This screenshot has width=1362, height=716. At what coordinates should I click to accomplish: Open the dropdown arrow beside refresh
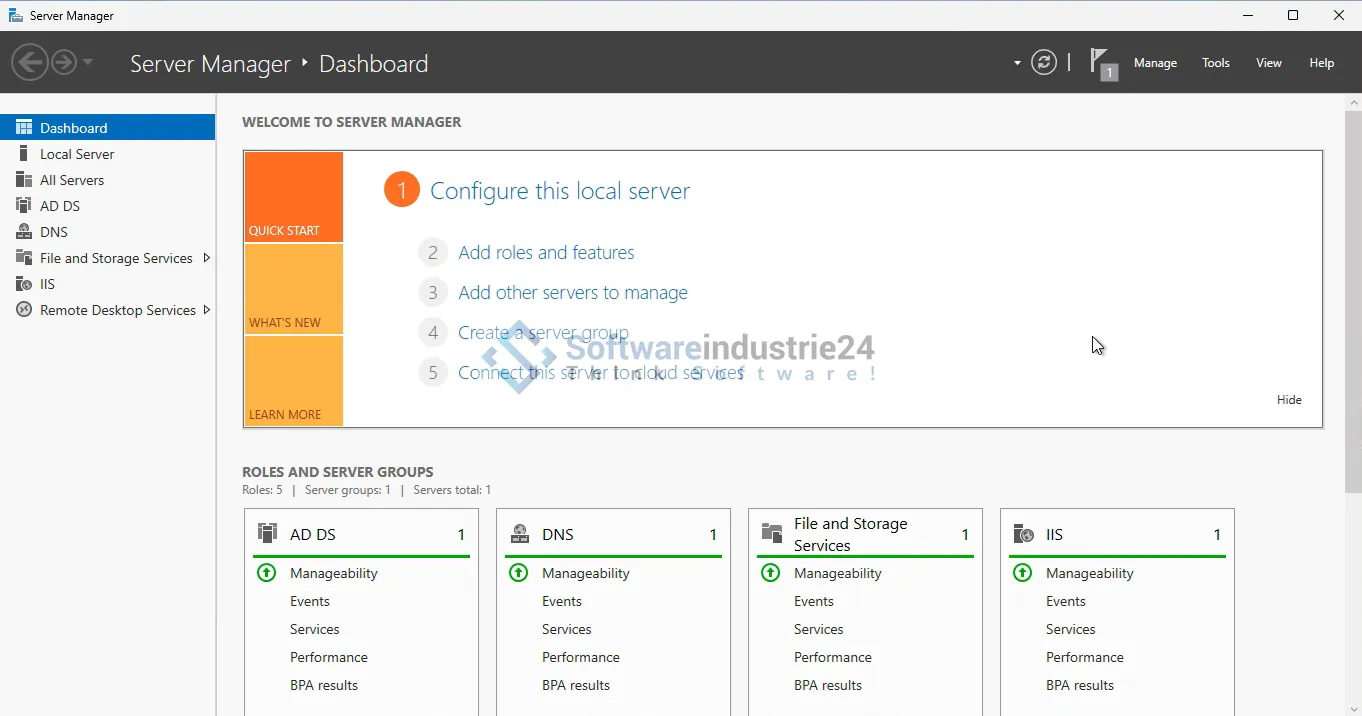click(x=1017, y=63)
